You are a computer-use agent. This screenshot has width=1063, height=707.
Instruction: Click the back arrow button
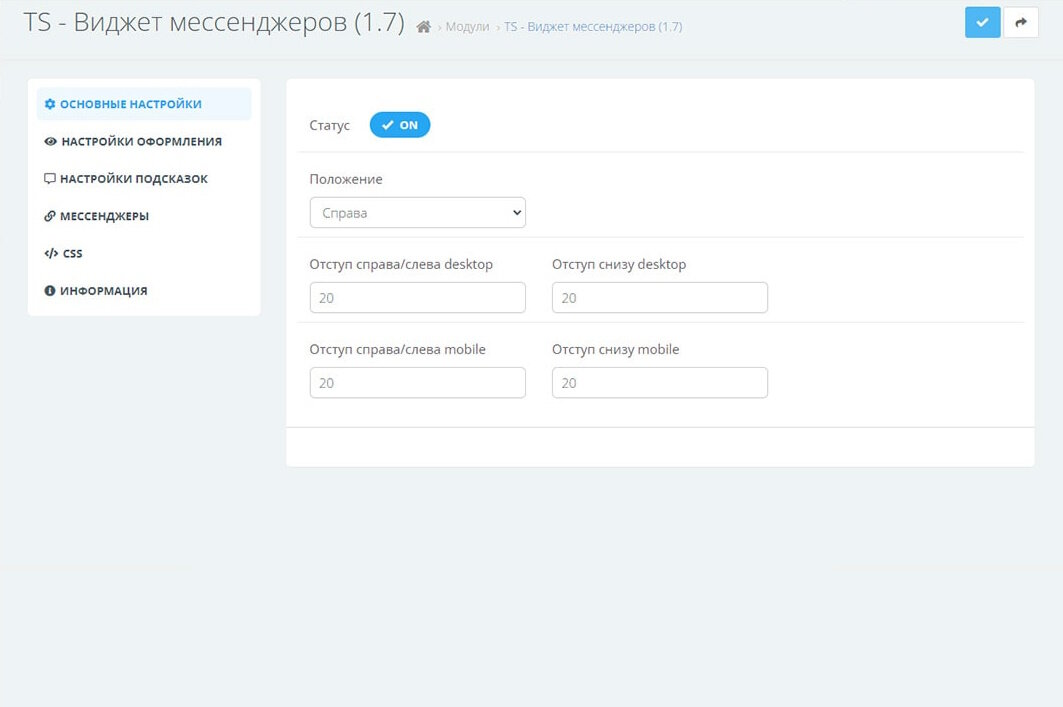(x=1020, y=22)
